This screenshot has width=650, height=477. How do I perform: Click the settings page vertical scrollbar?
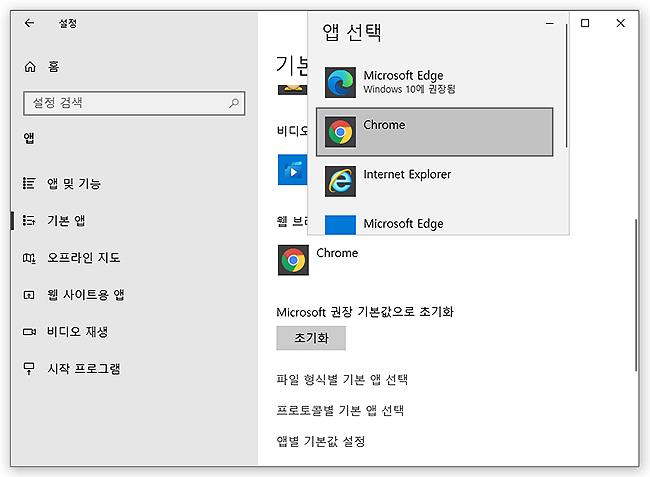coord(635,295)
